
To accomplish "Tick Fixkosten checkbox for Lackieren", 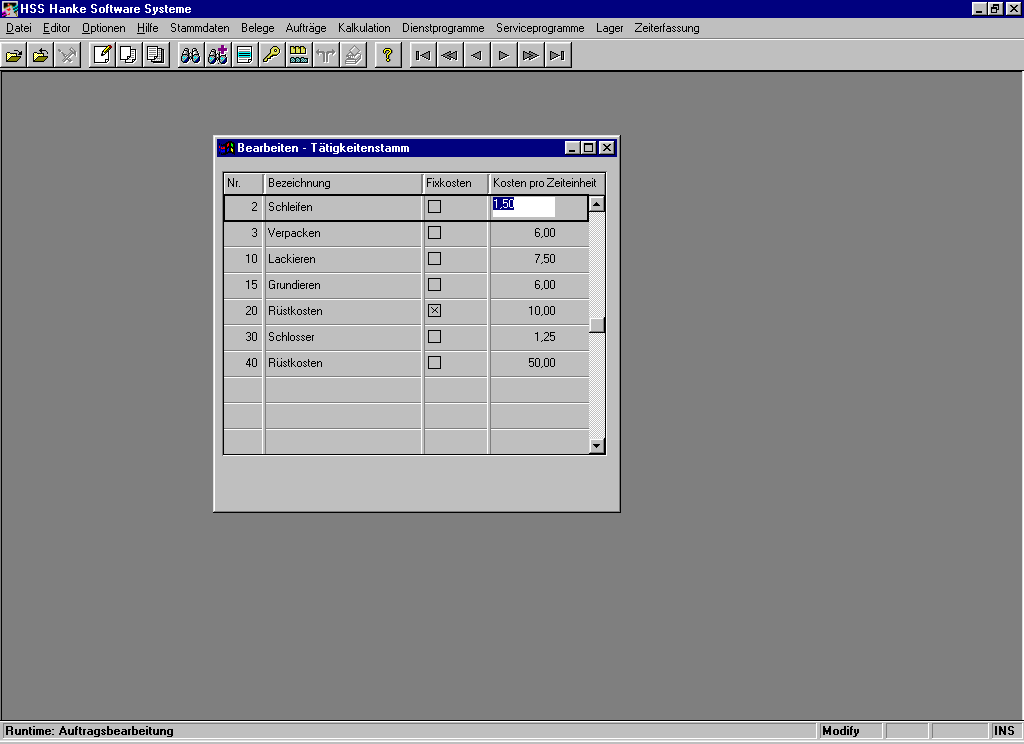I will [434, 259].
